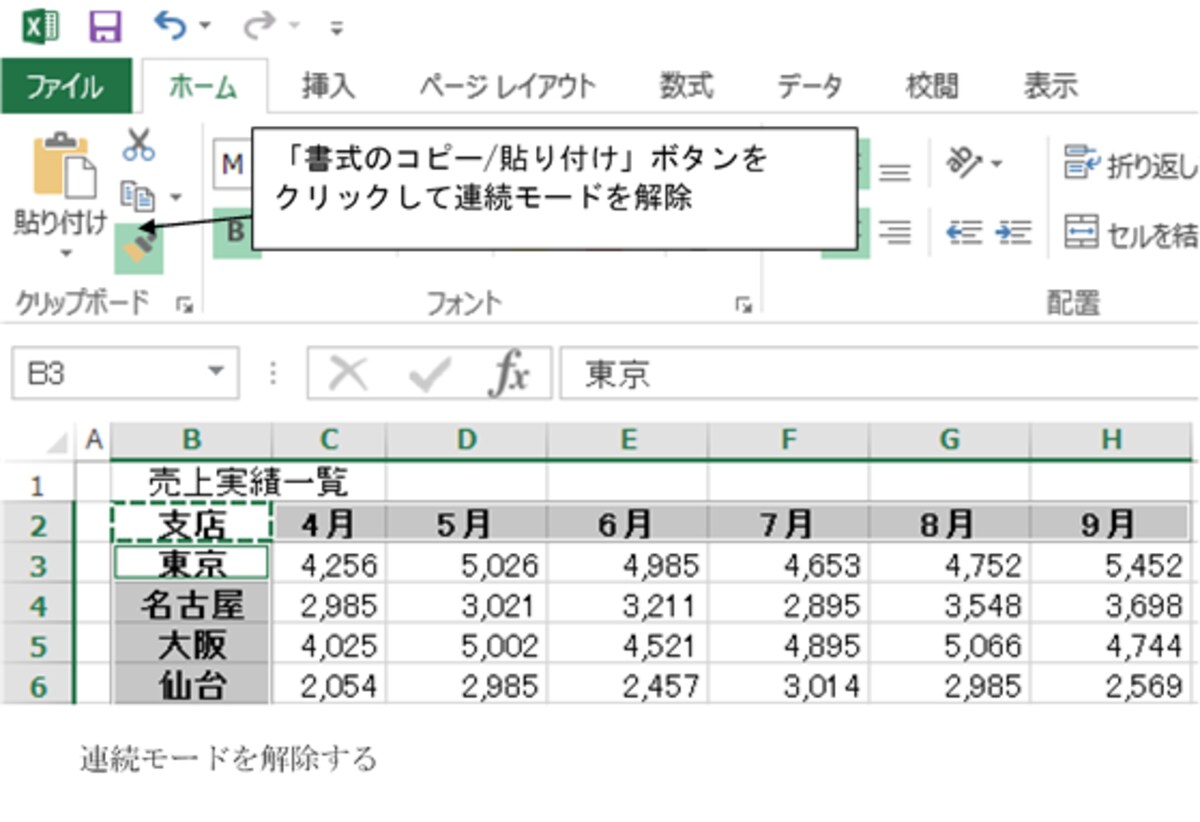Select the 支店 header cell

(x=191, y=524)
